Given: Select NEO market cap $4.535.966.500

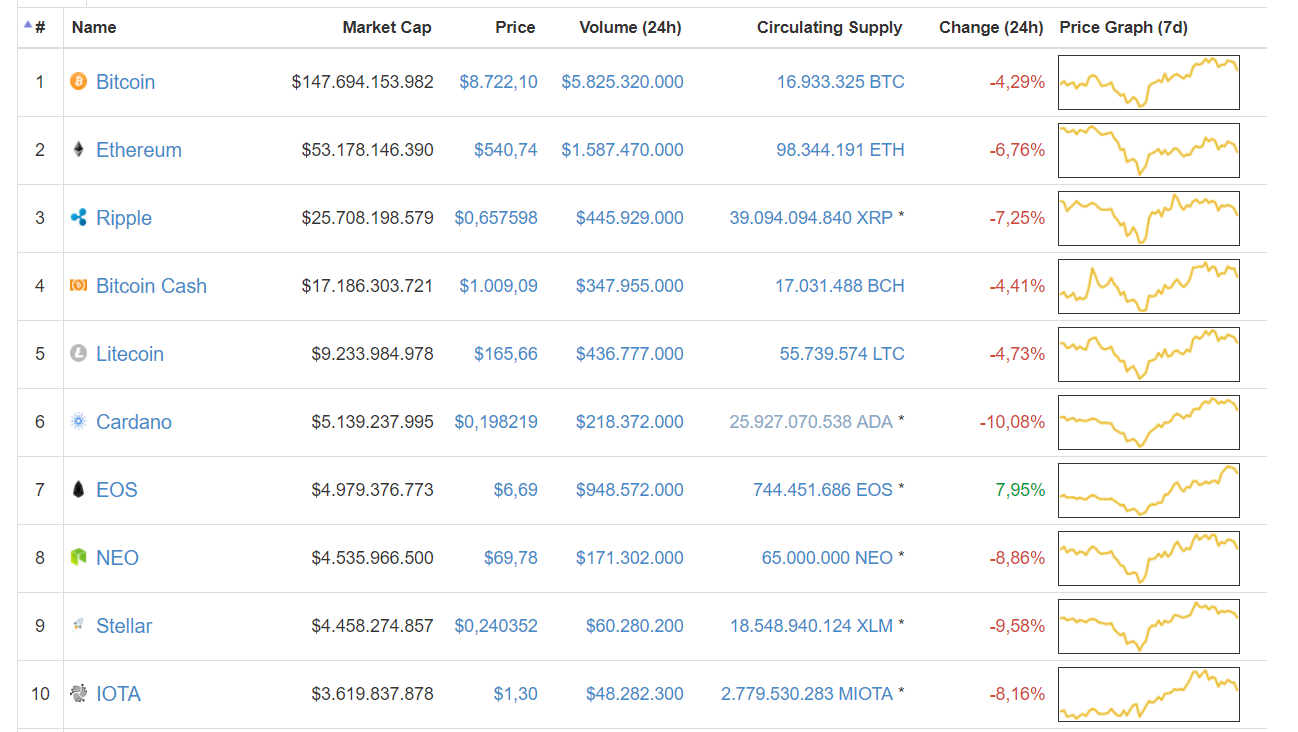Looking at the screenshot, I should coord(372,558).
